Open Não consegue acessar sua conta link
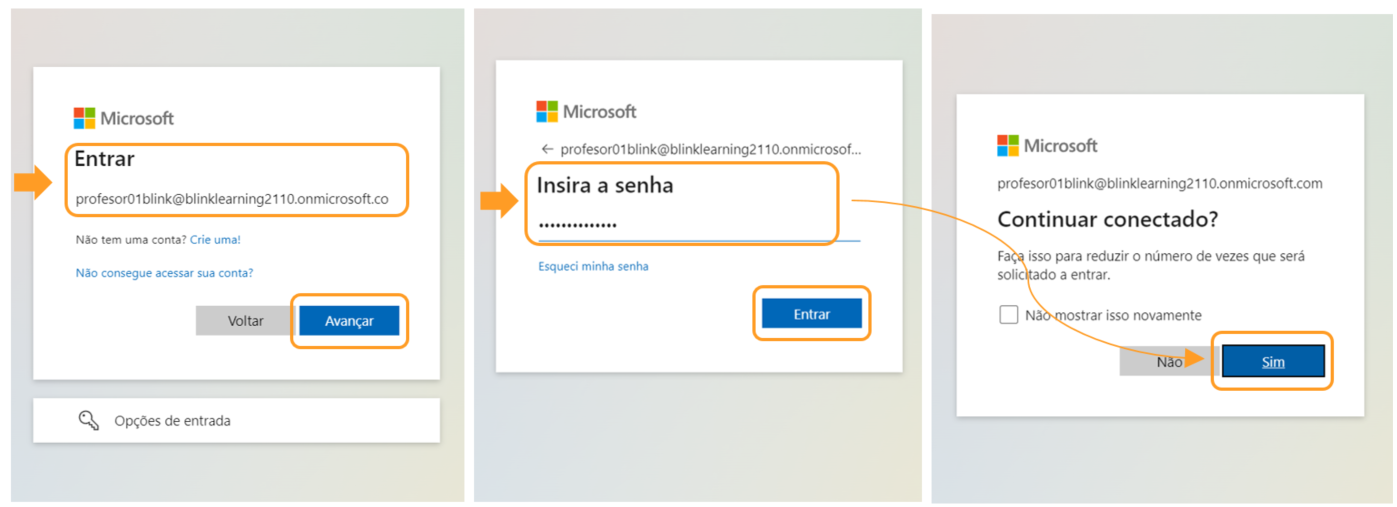 164,273
